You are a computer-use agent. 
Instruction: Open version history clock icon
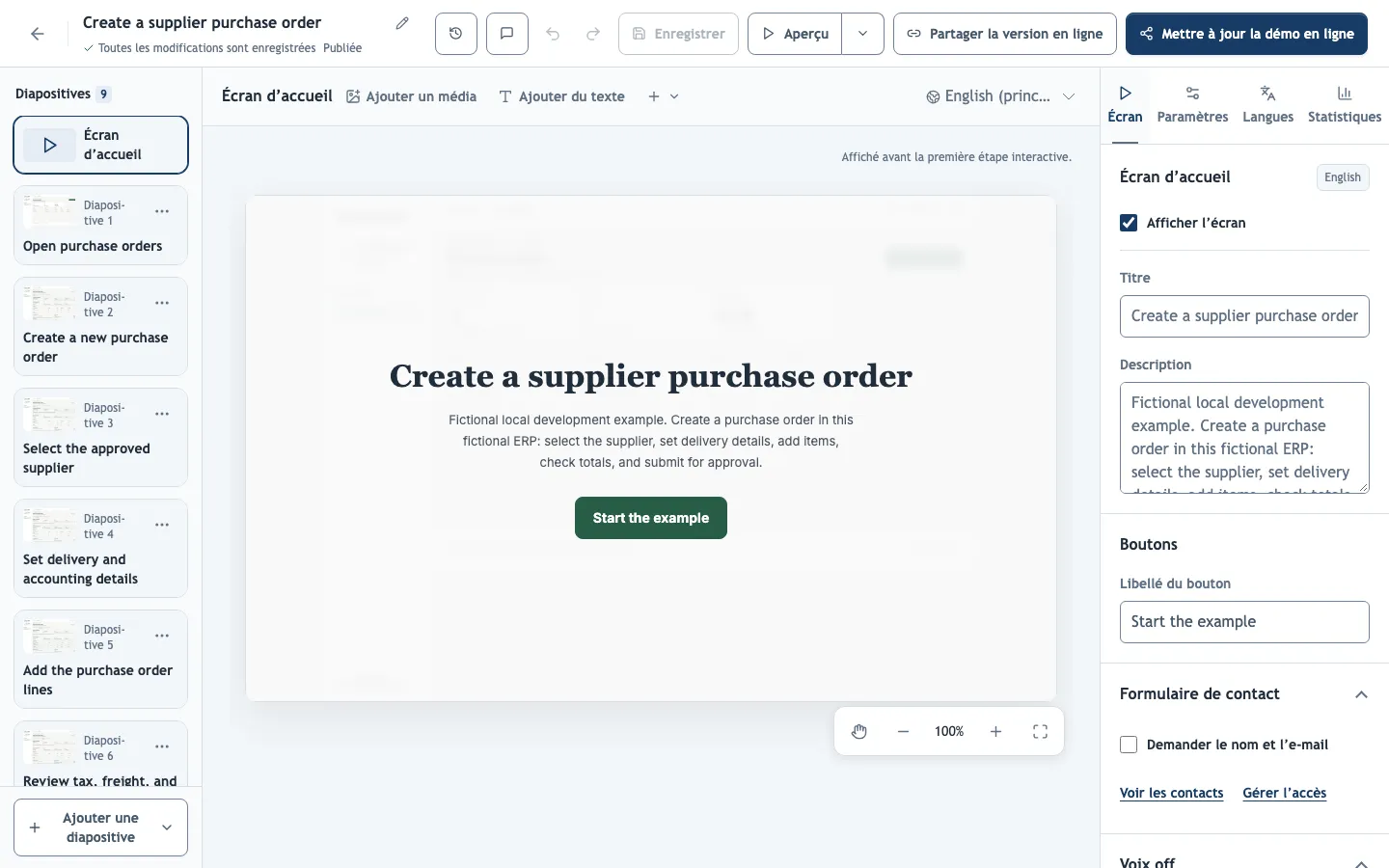(x=456, y=34)
